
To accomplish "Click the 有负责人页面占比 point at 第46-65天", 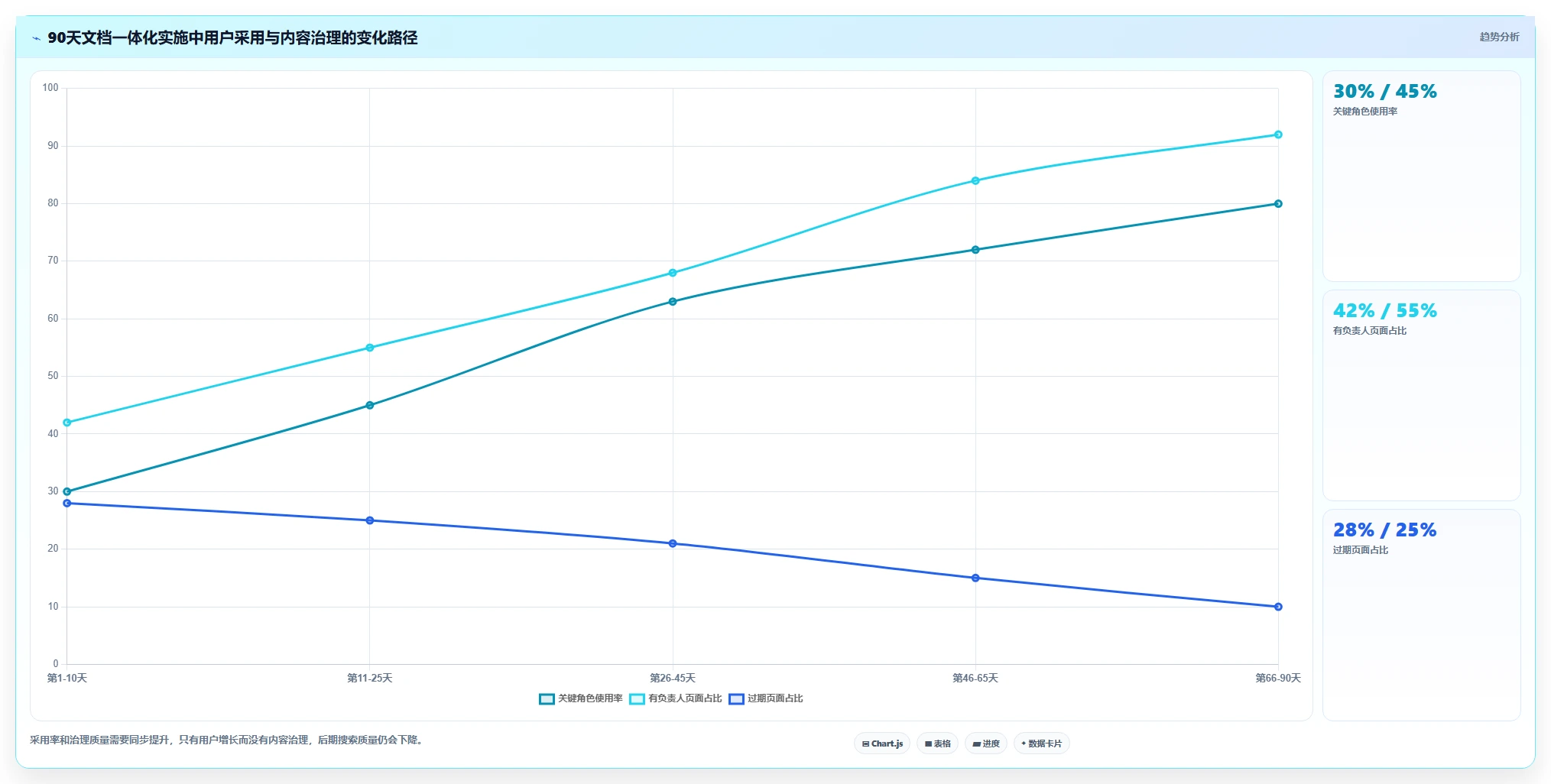I will pos(975,181).
